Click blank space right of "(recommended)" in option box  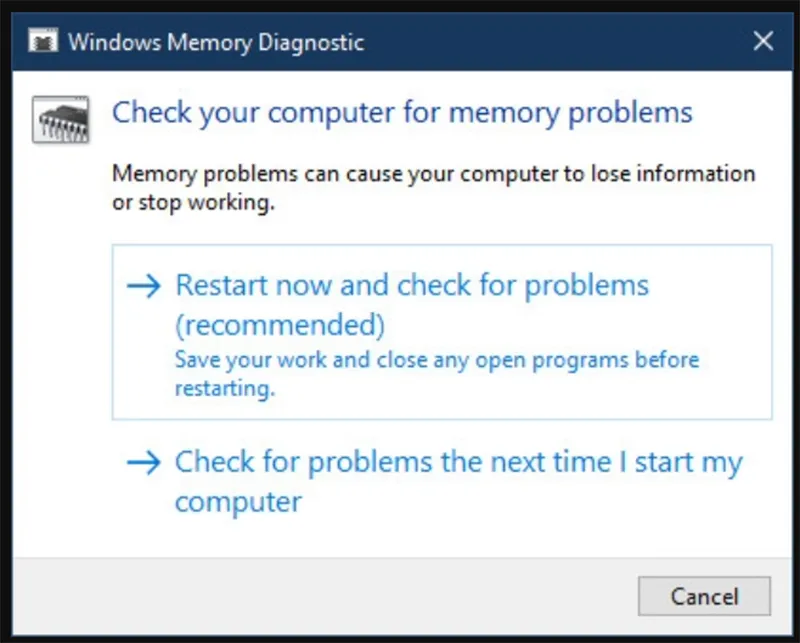(x=580, y=325)
